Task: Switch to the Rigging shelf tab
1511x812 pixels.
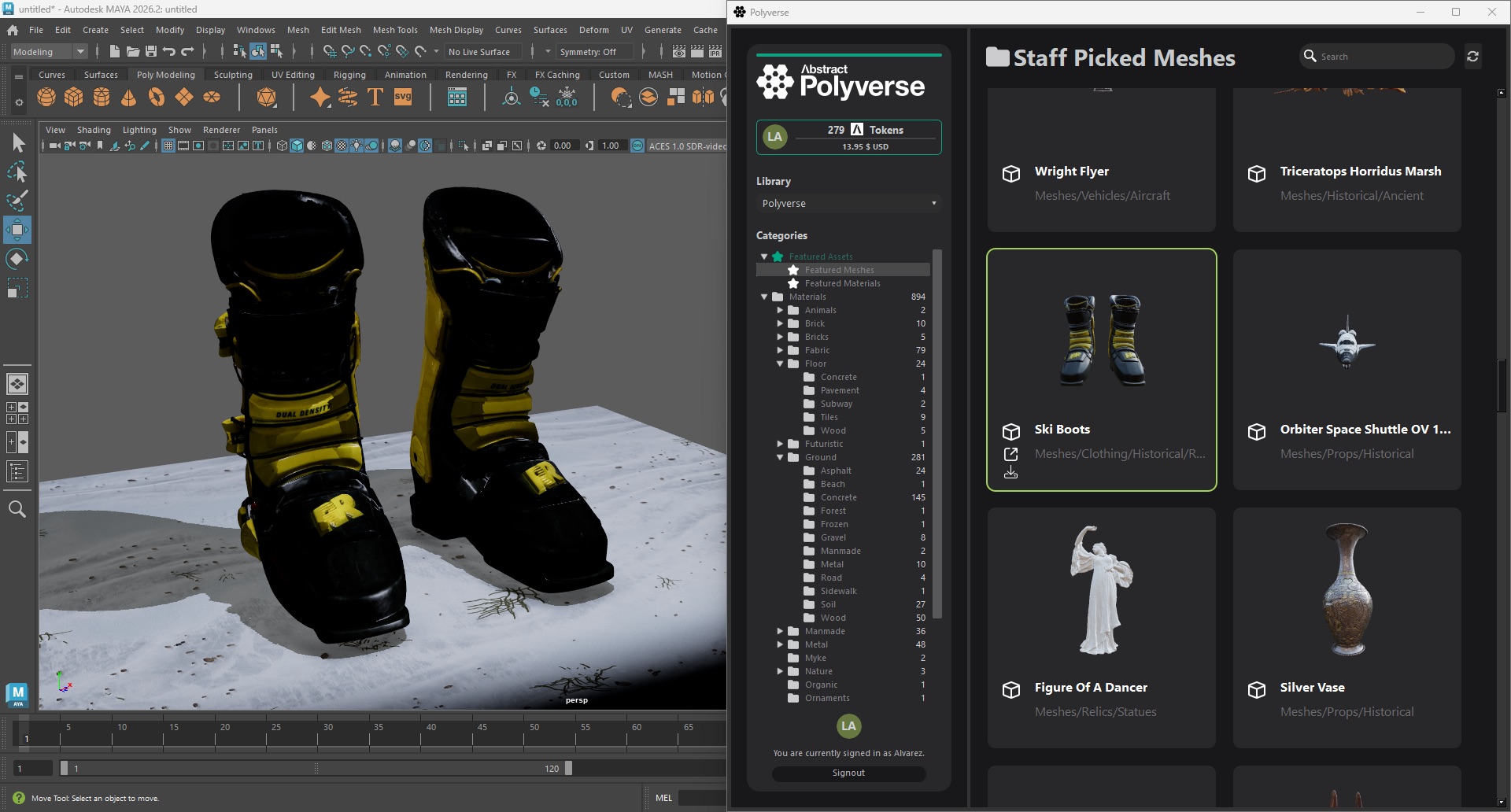Action: [x=349, y=75]
